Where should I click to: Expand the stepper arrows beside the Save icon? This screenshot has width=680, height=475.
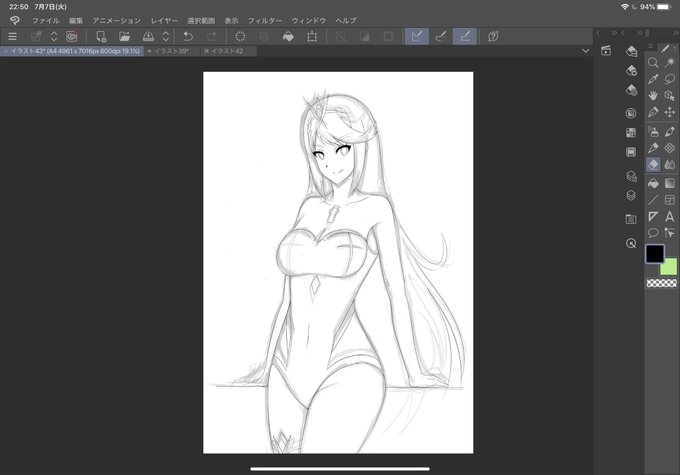point(166,36)
